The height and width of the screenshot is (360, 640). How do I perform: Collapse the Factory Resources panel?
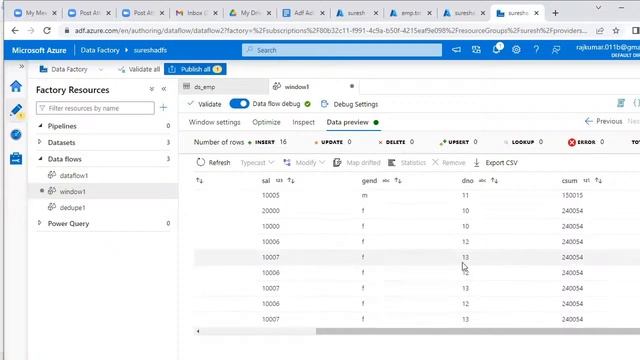[x=164, y=89]
